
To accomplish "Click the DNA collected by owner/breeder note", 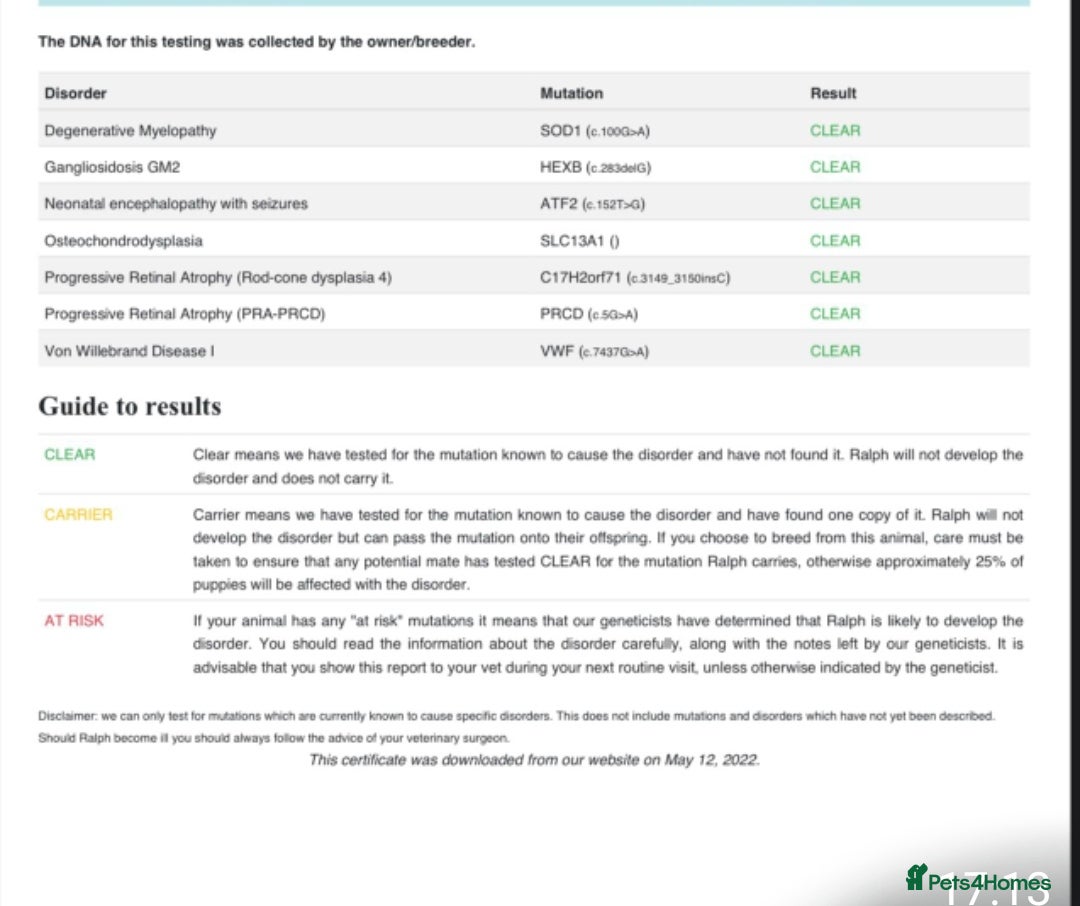I will coord(256,41).
